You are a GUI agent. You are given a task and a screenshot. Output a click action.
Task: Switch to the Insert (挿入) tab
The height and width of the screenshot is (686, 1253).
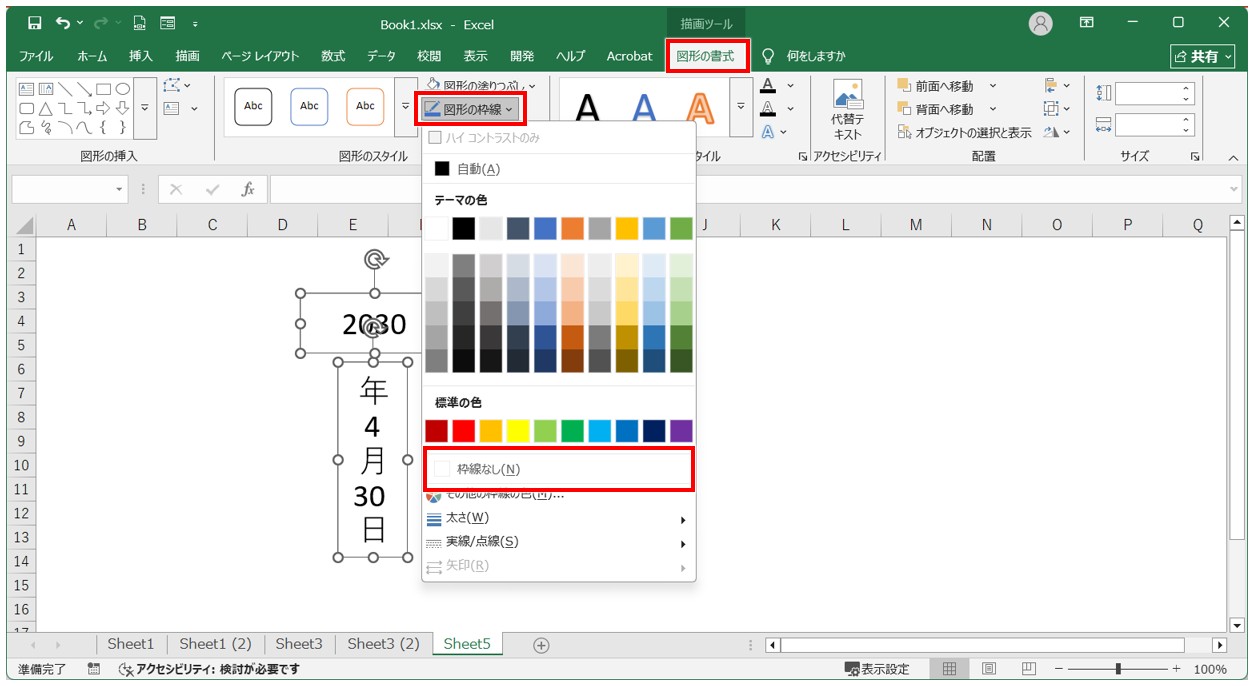[141, 56]
